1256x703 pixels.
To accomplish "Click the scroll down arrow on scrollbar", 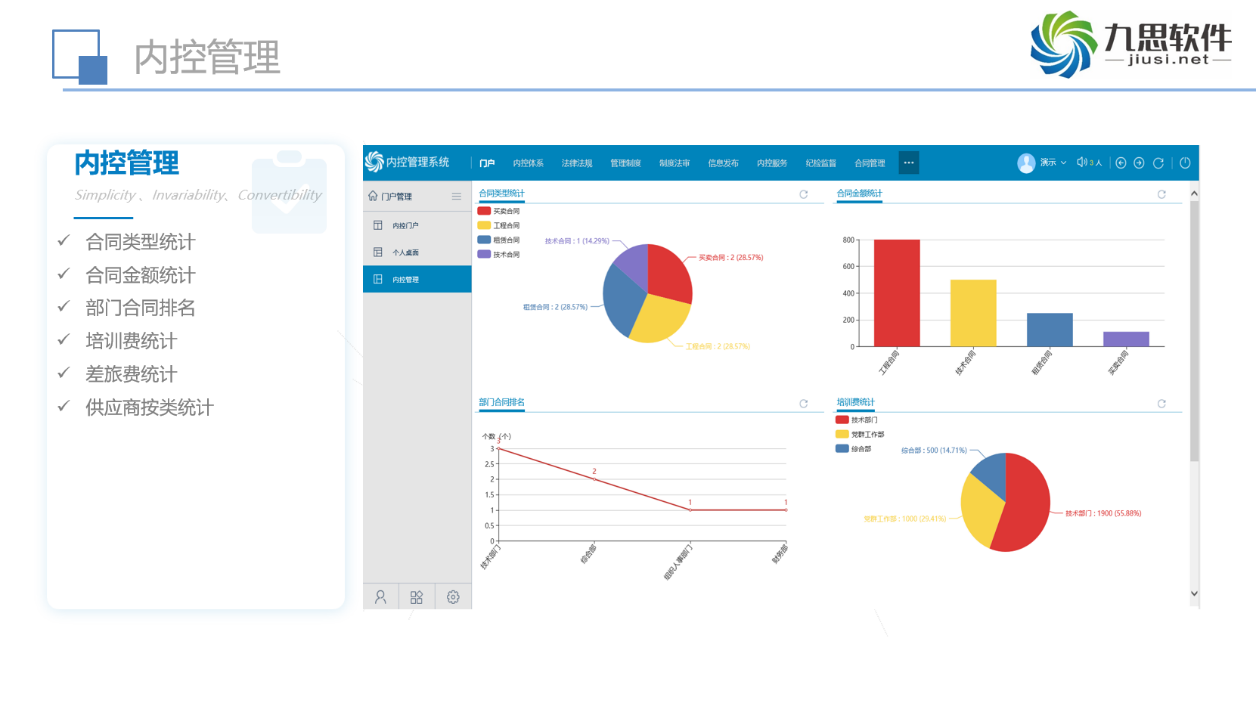I will click(1193, 593).
